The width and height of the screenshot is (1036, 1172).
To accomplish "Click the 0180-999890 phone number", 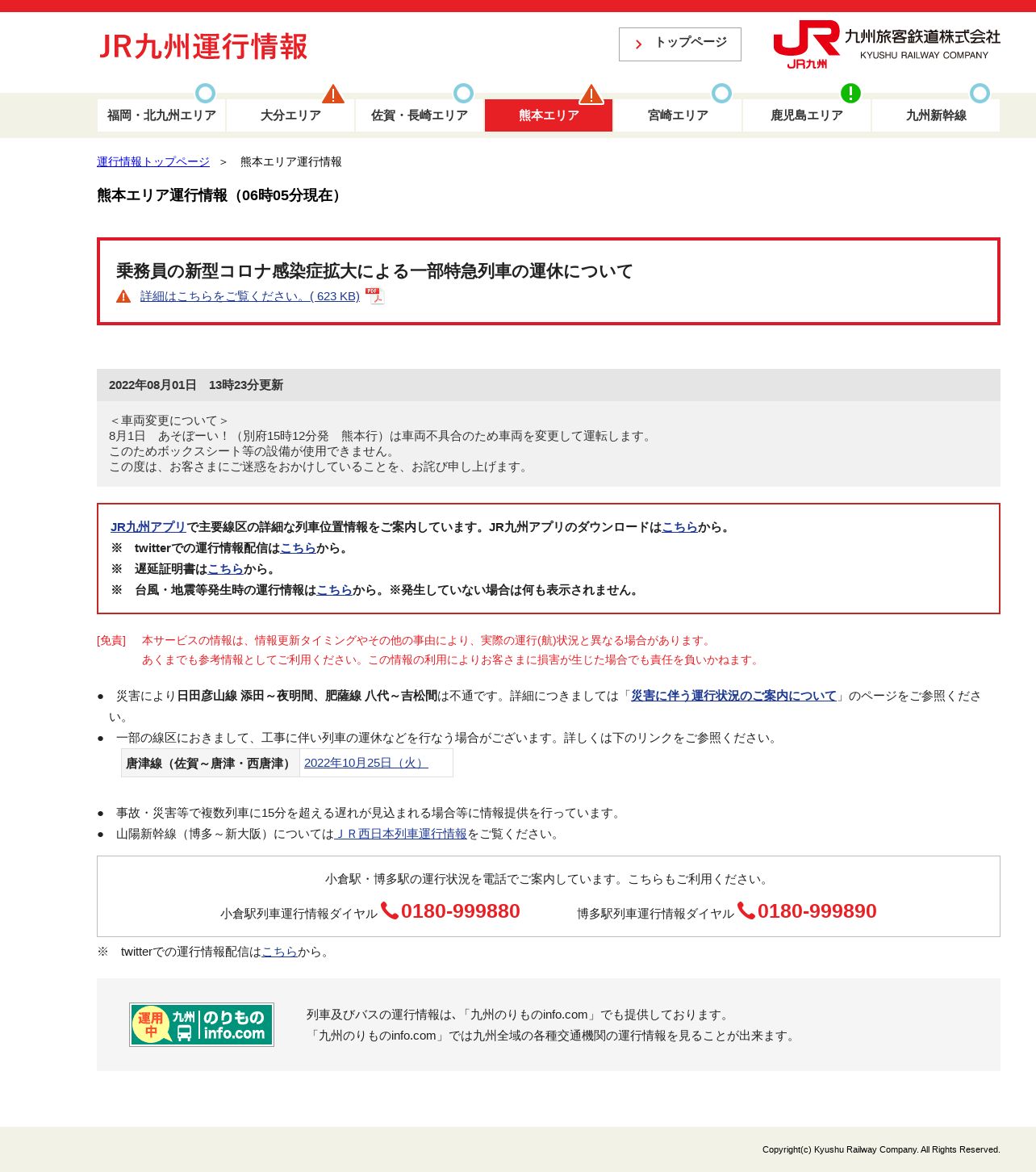I will click(817, 911).
